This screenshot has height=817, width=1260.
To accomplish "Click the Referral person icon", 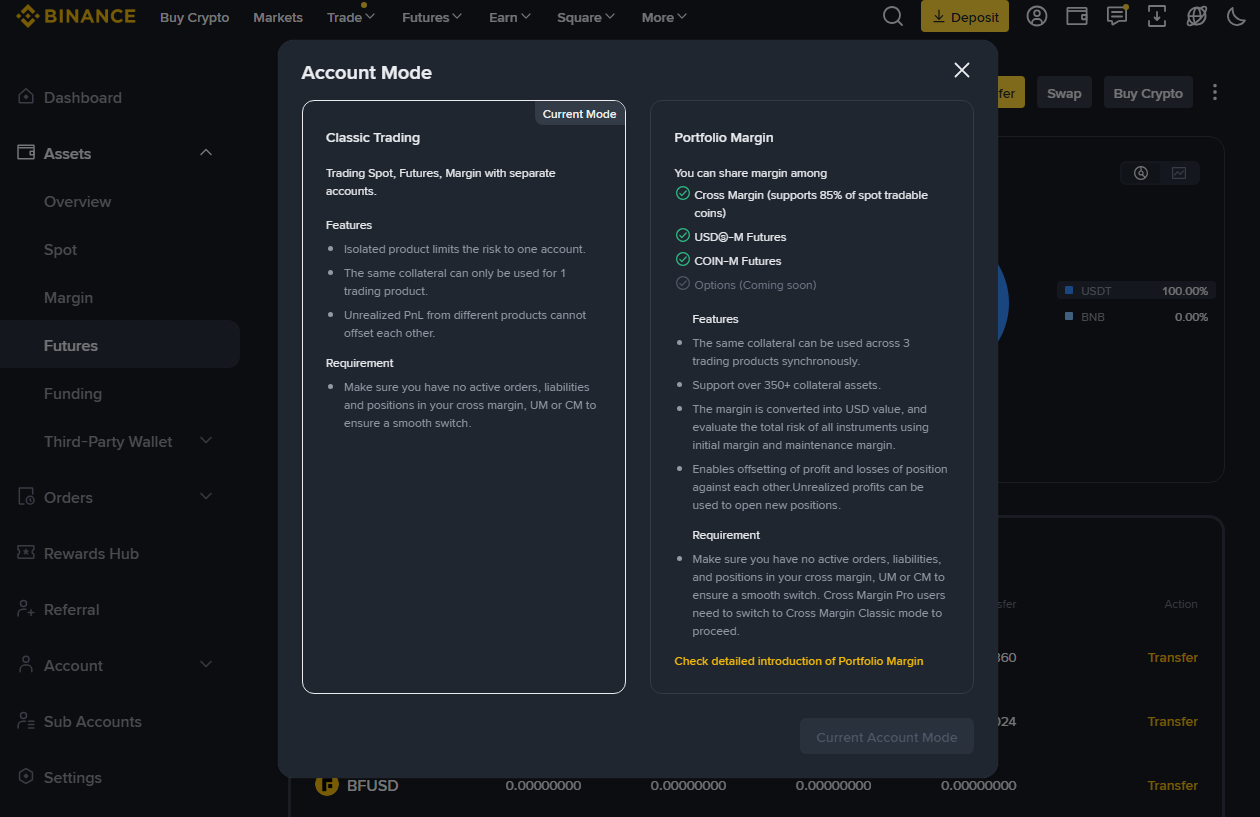I will tap(26, 609).
